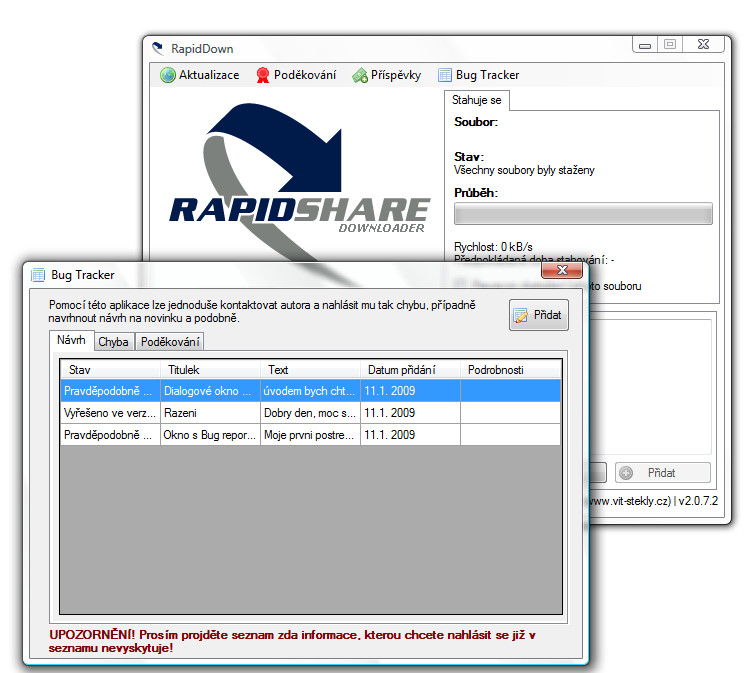Open Bug Tracker from RapidDown toolbar
The width and height of the screenshot is (752, 673).
[x=479, y=75]
